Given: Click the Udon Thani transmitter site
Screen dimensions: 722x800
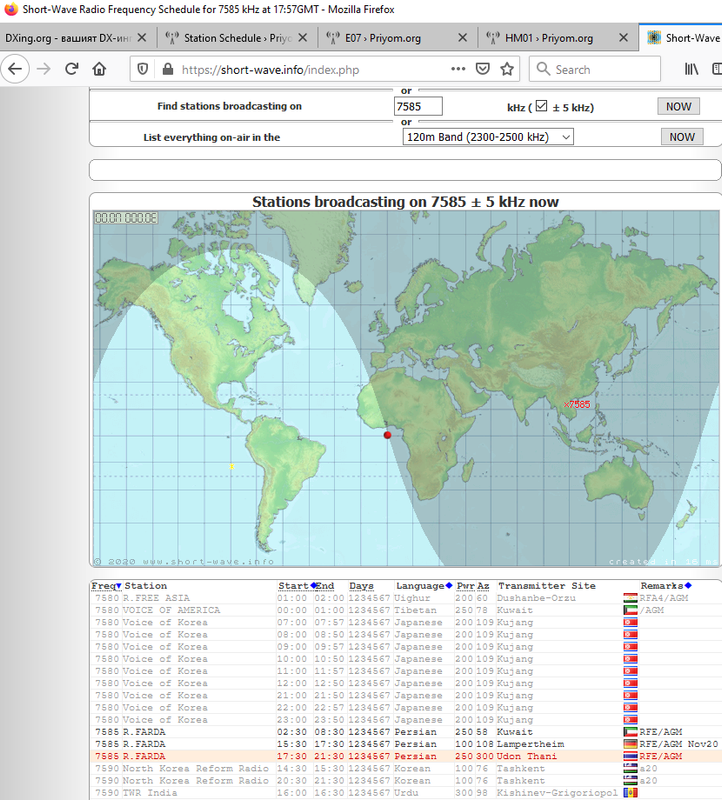Looking at the screenshot, I should coord(527,757).
